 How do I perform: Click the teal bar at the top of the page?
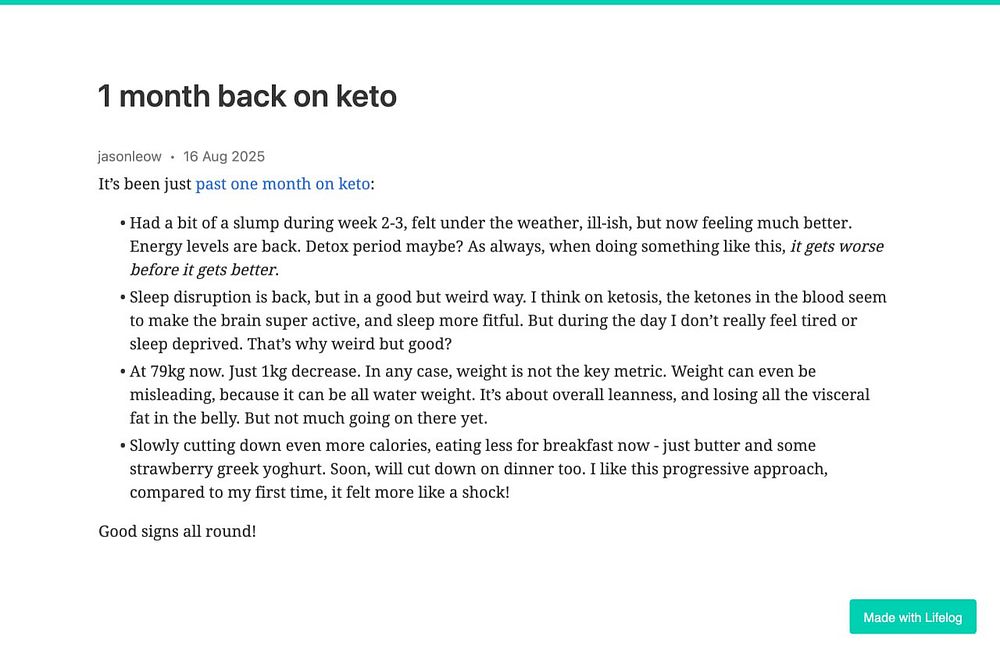tap(500, 2)
